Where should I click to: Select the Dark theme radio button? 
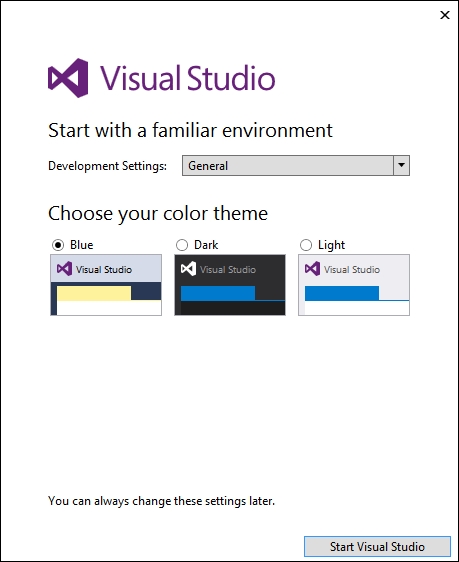182,245
